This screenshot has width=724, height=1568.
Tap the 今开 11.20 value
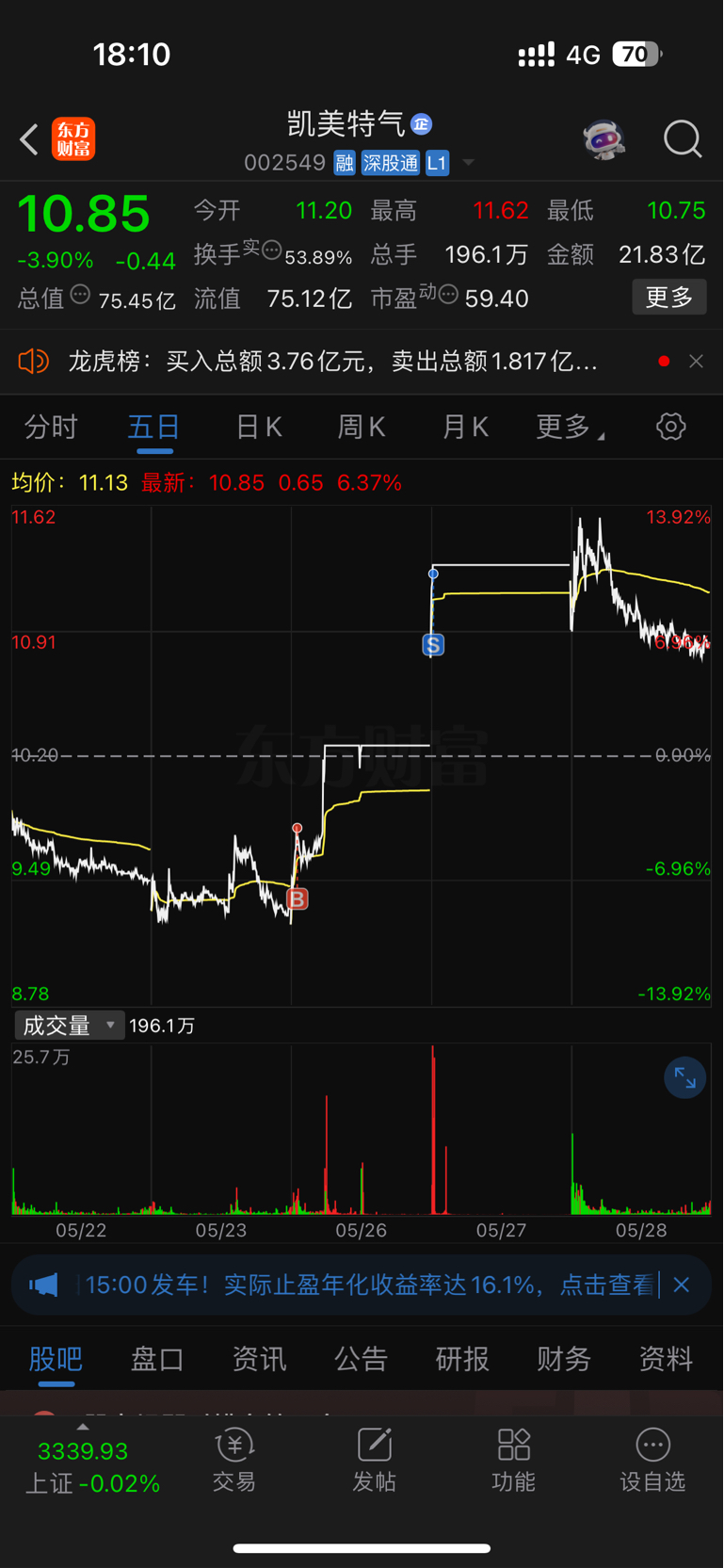324,210
